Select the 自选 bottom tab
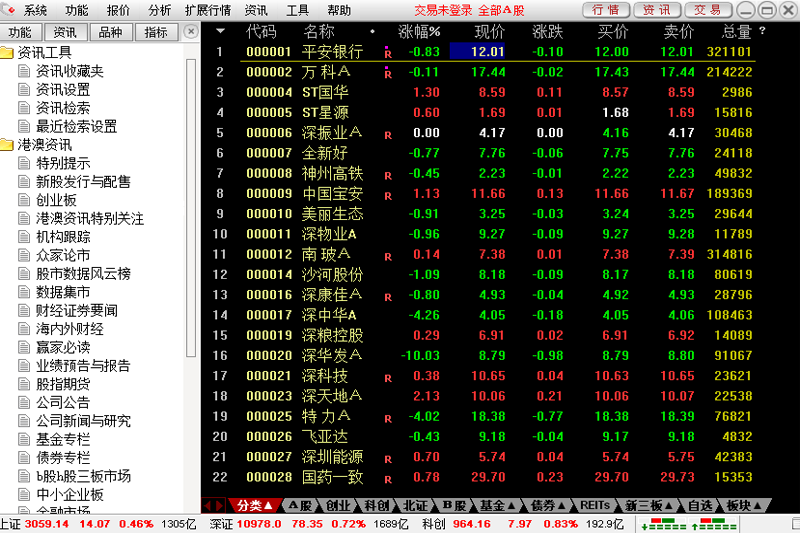Image resolution: width=800 pixels, height=533 pixels. tap(699, 505)
